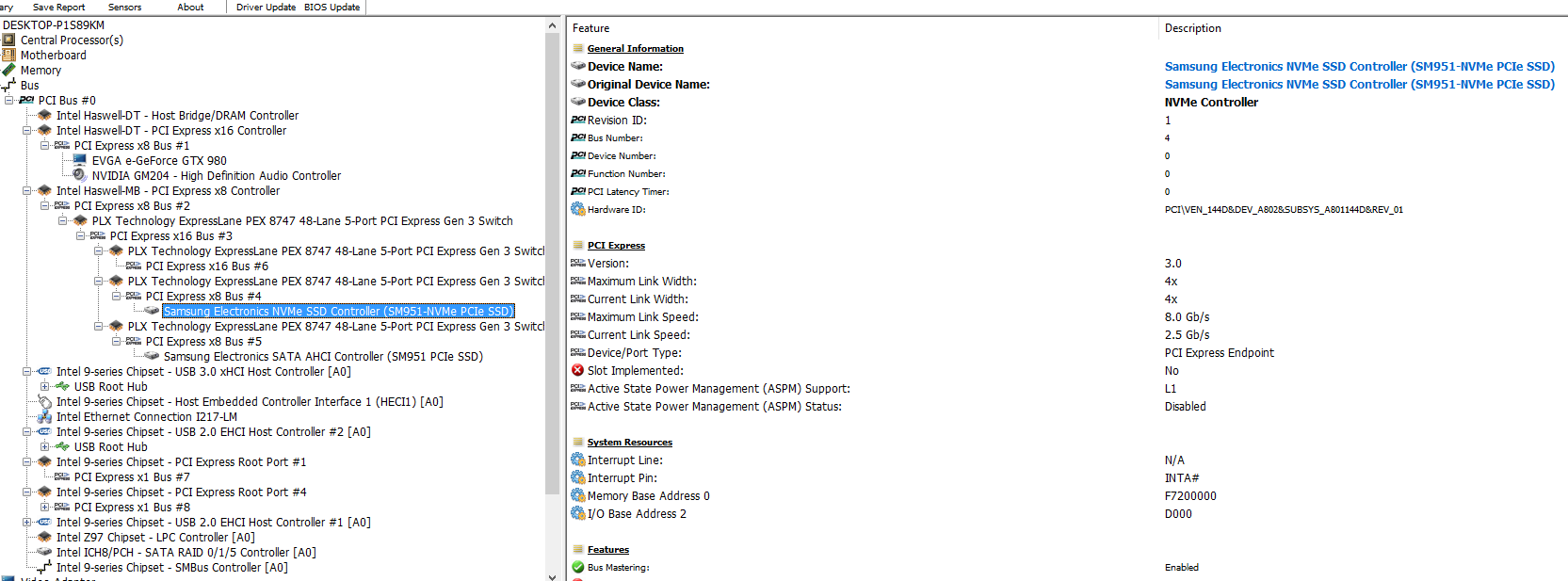Image resolution: width=1568 pixels, height=581 pixels.
Task: Click the Revision ID PCI icon
Action: pyautogui.click(x=578, y=121)
